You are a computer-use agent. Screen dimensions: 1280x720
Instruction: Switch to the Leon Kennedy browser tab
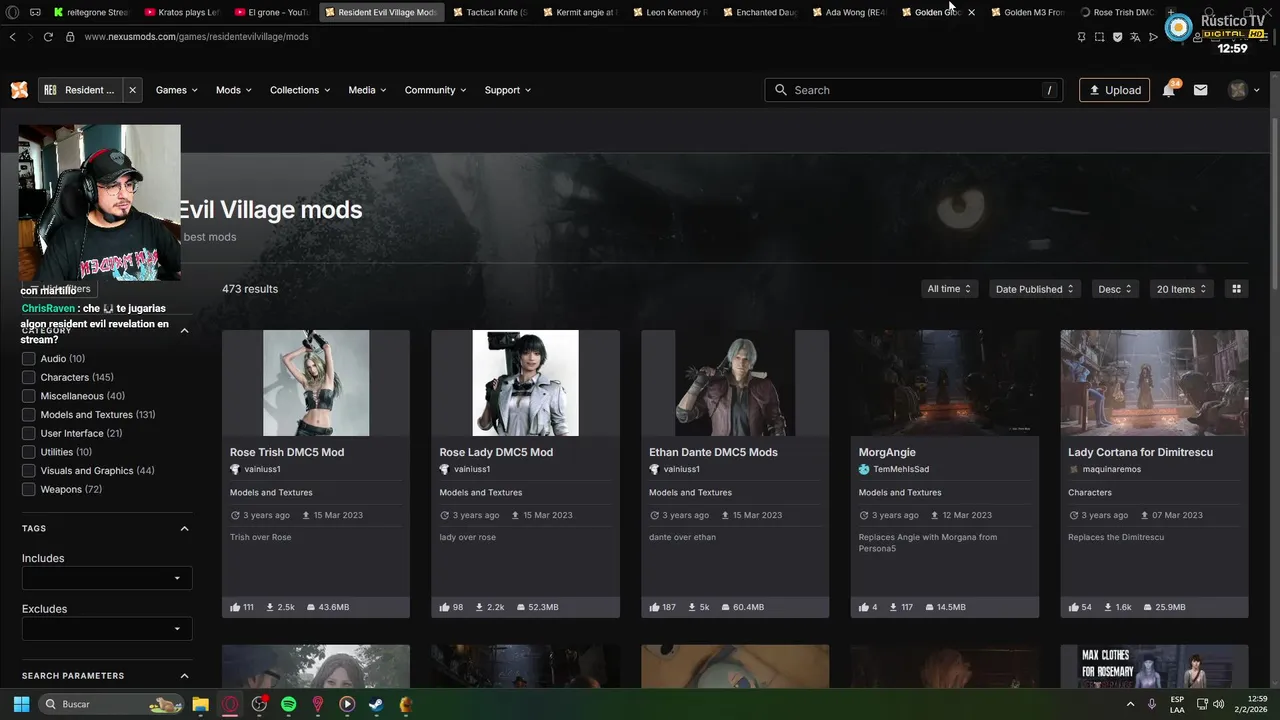pyautogui.click(x=668, y=12)
